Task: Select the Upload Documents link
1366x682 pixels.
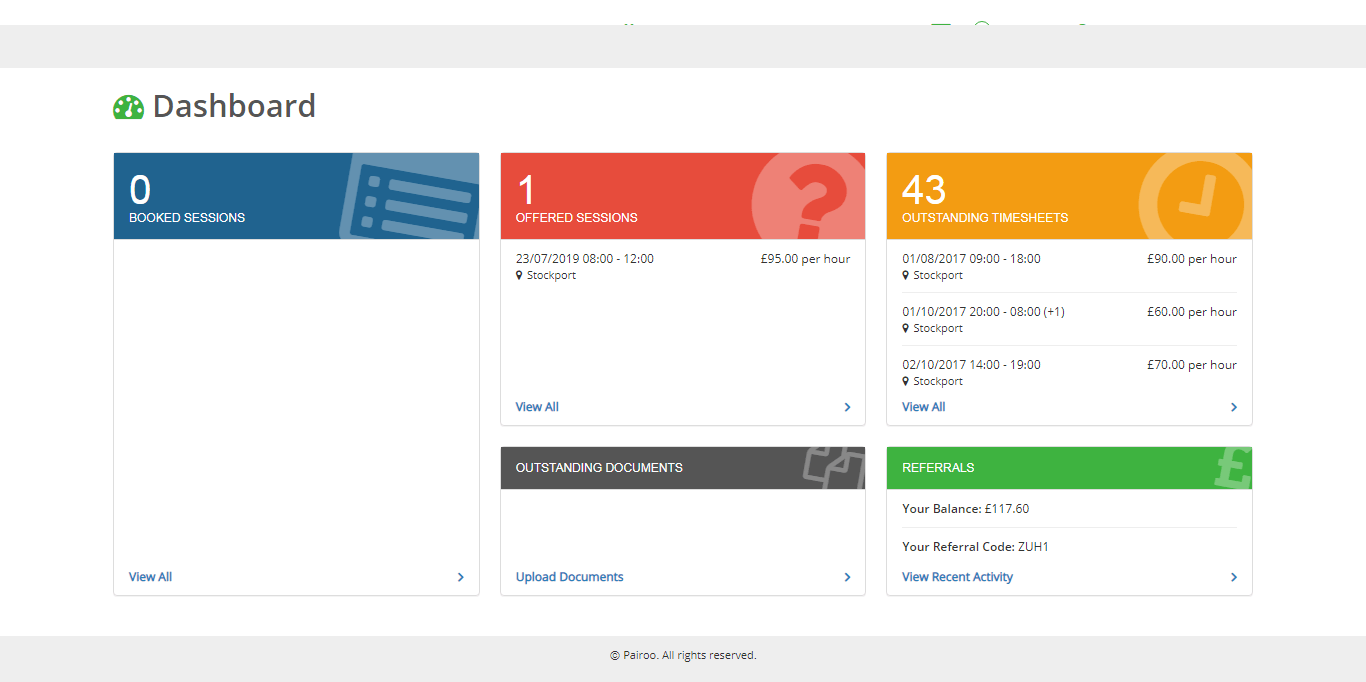Action: (569, 577)
